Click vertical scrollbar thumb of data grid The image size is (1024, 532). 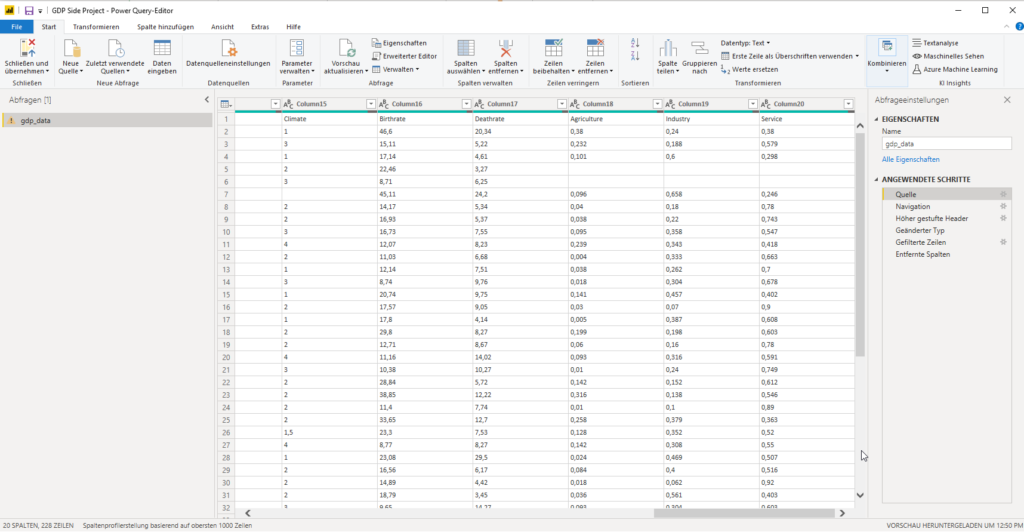pos(860,245)
